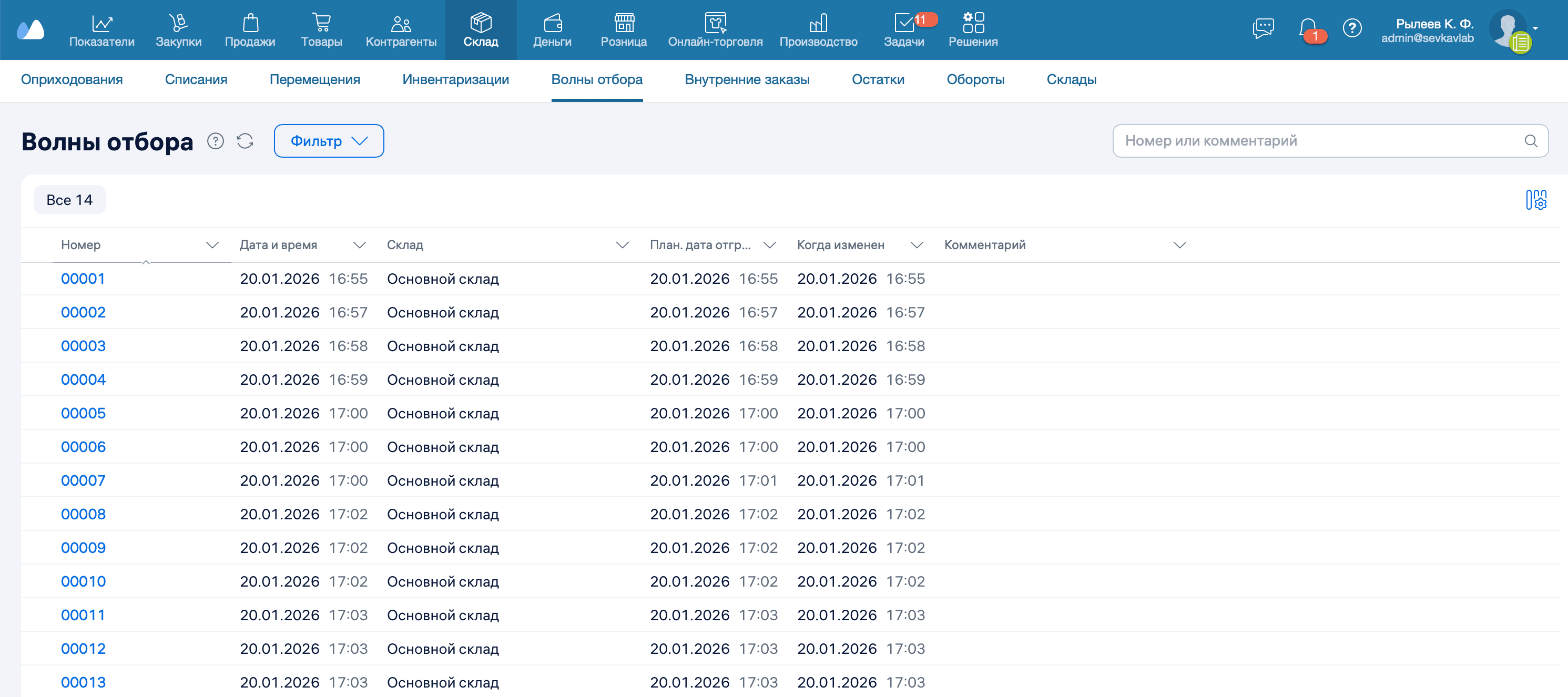Switch to Инвентаризации tab
This screenshot has width=1568, height=697.
coord(455,80)
